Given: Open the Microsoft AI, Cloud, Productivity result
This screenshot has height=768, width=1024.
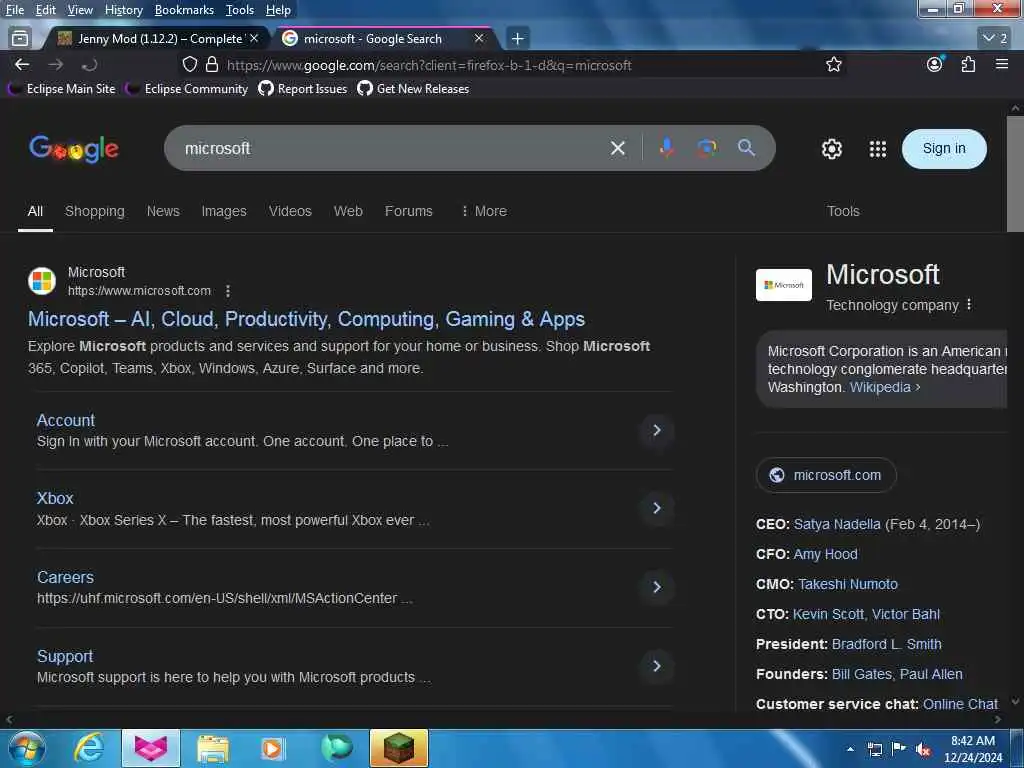Looking at the screenshot, I should (306, 319).
